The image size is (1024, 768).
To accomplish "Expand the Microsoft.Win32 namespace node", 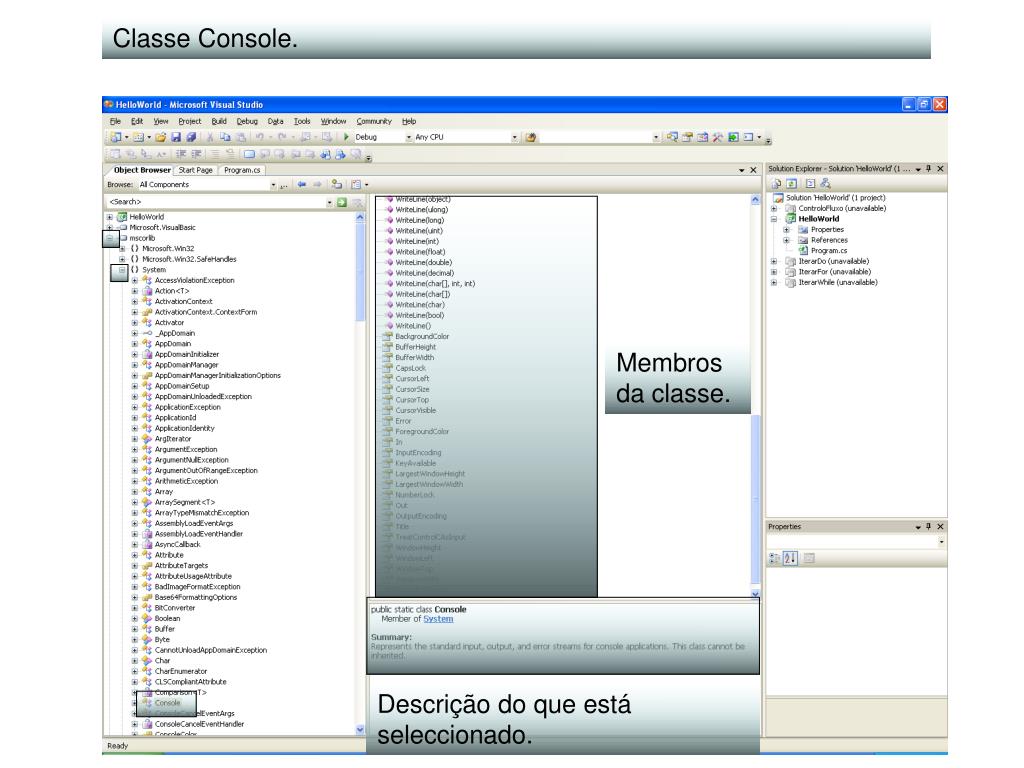I will (122, 249).
